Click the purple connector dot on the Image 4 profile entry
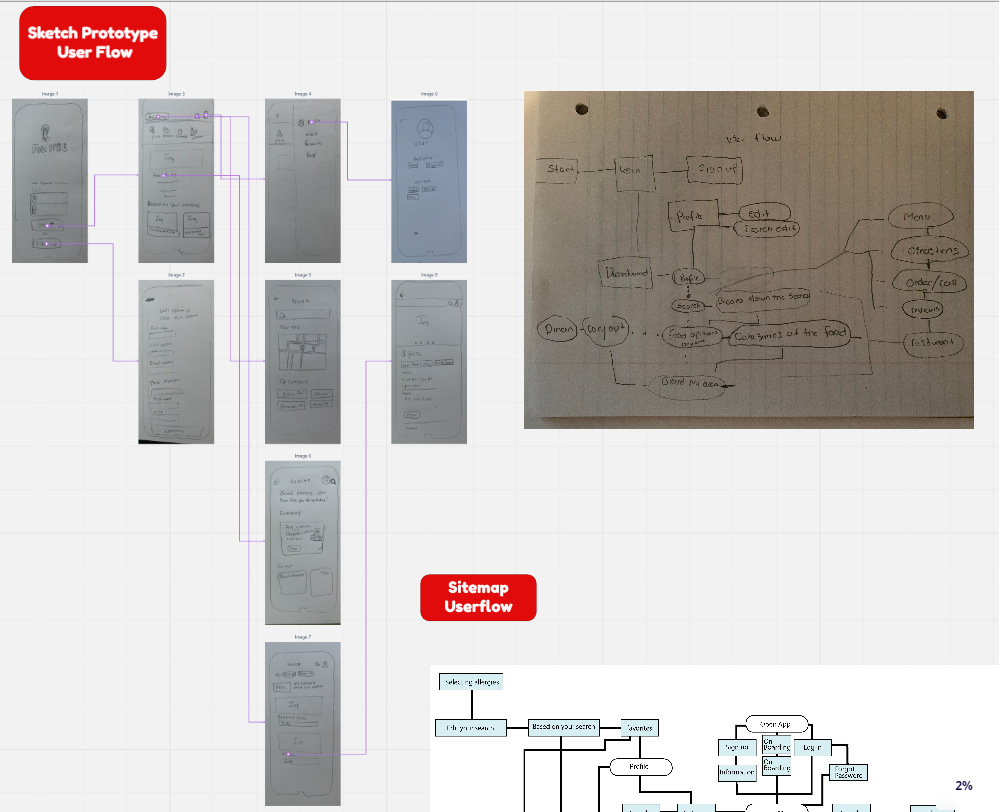Viewport: 999px width, 812px height. coord(311,122)
